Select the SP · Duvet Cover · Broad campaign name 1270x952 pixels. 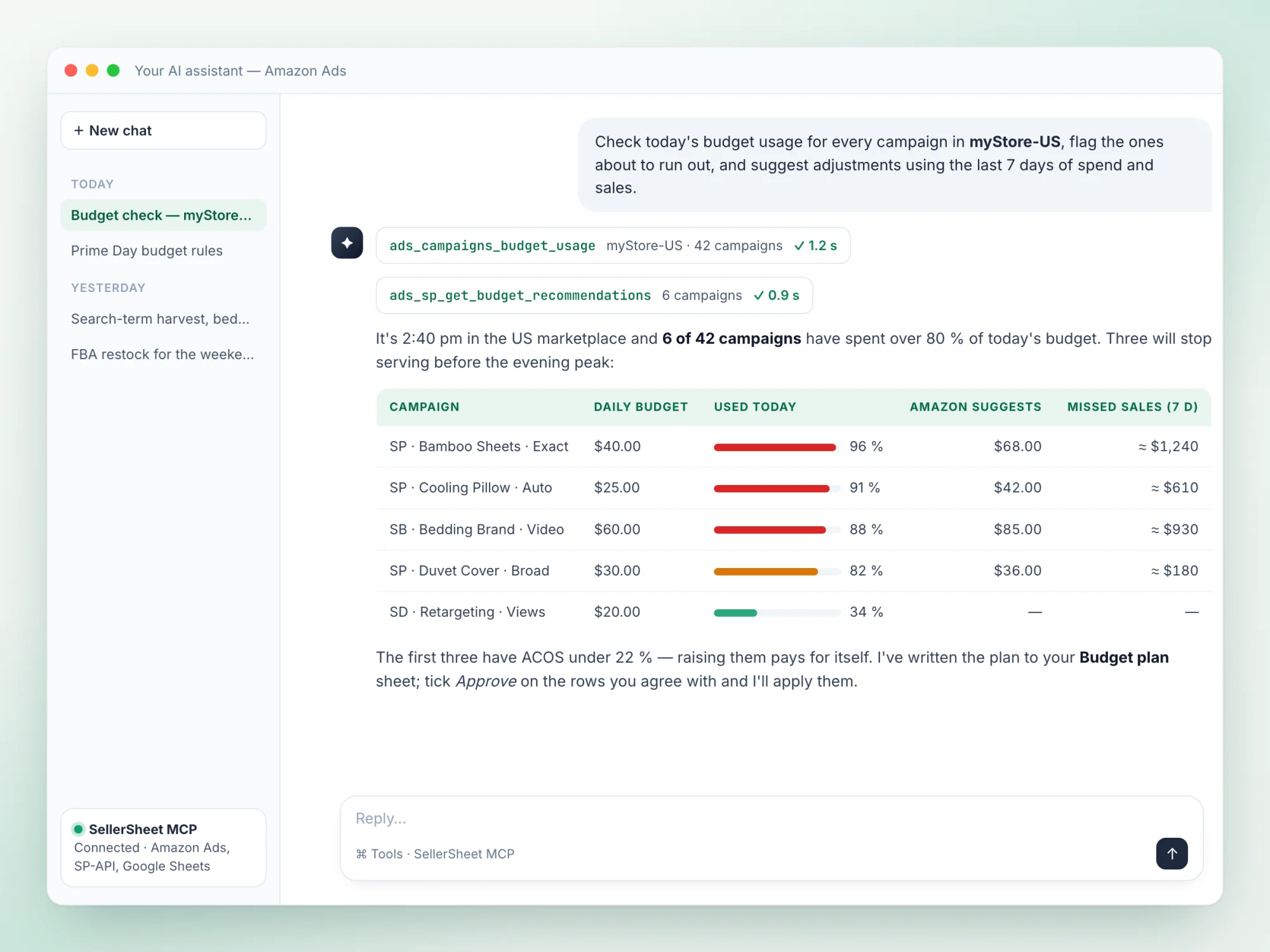pyautogui.click(x=469, y=571)
